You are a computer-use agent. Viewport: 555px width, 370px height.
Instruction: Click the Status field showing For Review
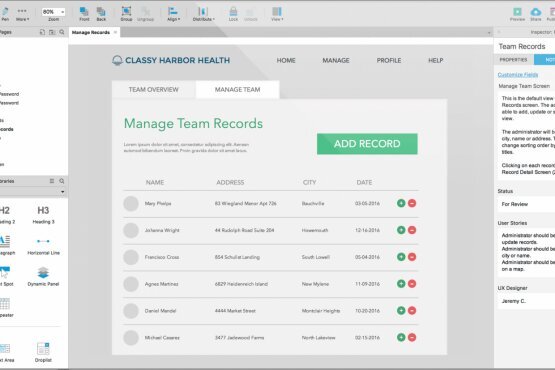[527, 204]
